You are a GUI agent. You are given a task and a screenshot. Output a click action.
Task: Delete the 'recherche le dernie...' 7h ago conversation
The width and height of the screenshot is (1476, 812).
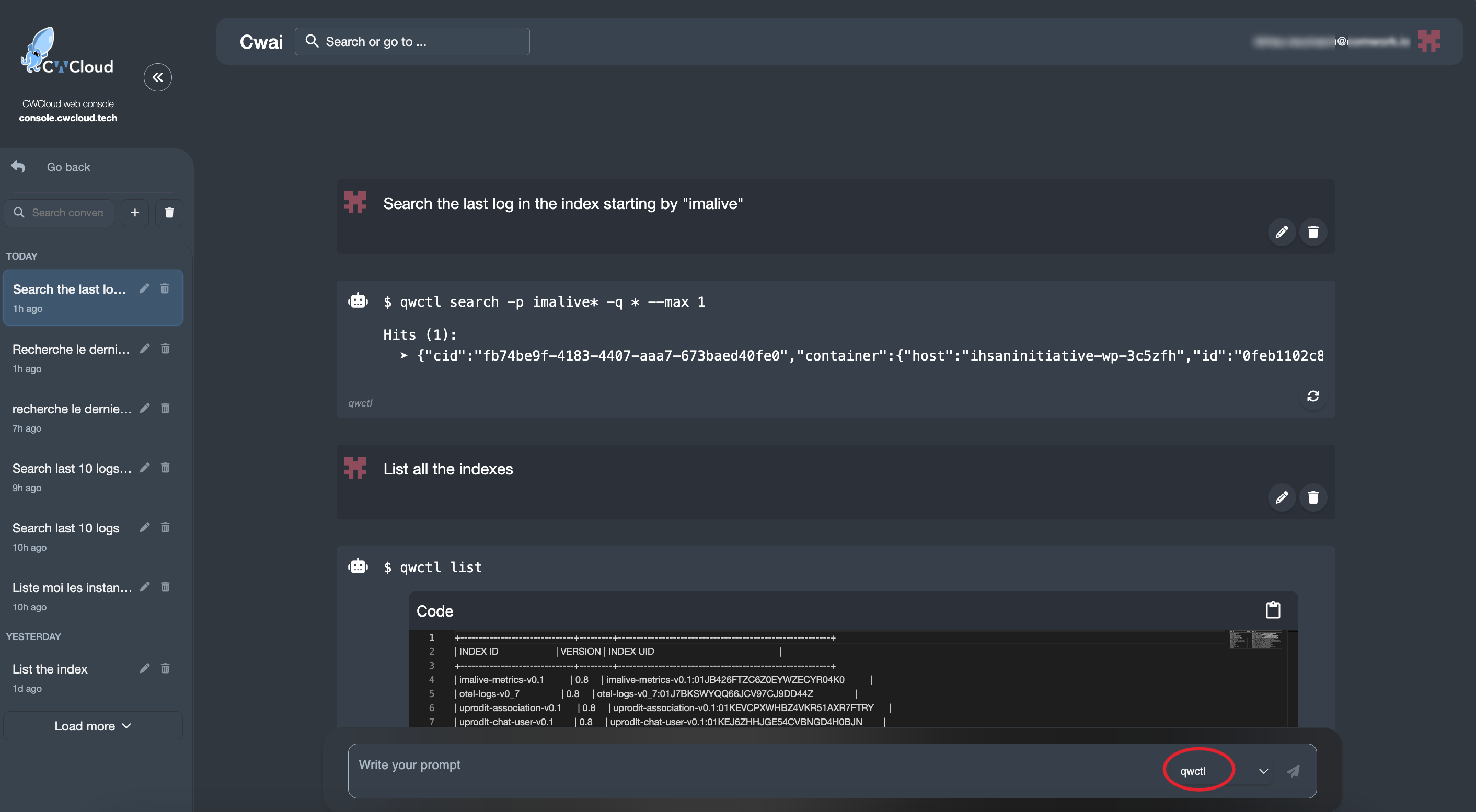tap(165, 408)
